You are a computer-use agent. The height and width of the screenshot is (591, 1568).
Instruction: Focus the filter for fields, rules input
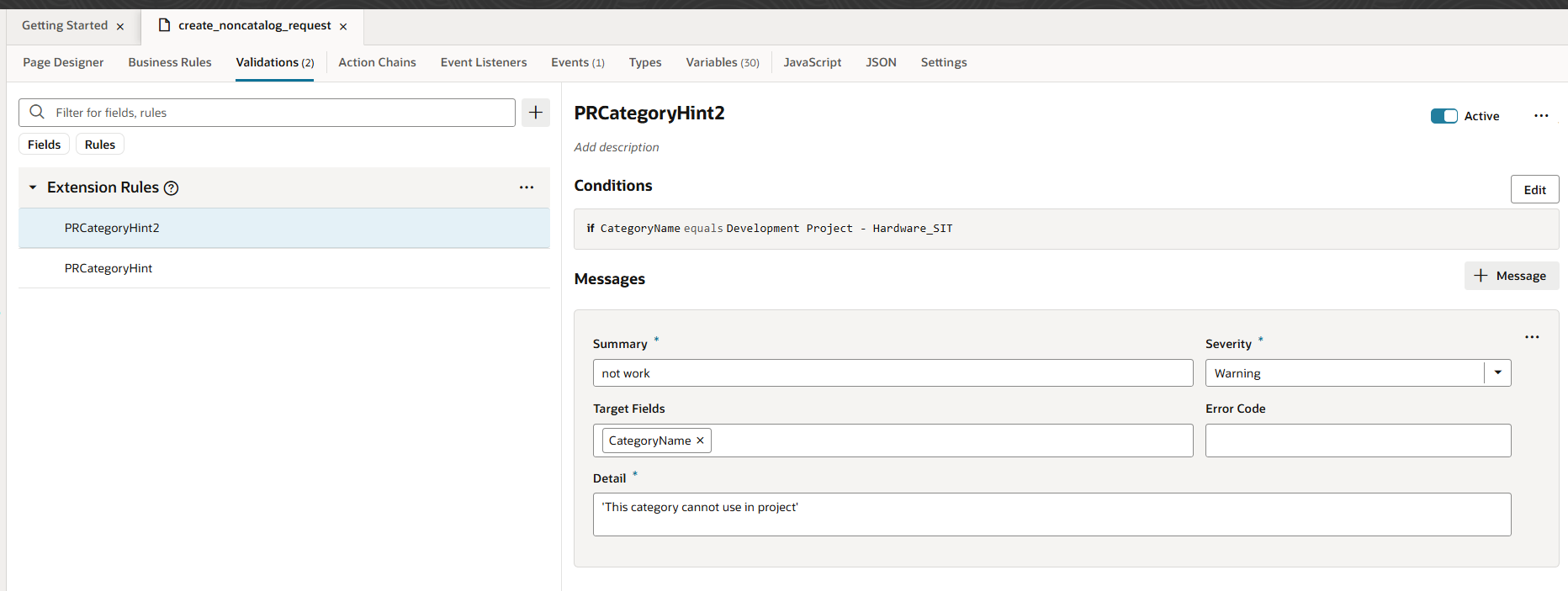267,113
